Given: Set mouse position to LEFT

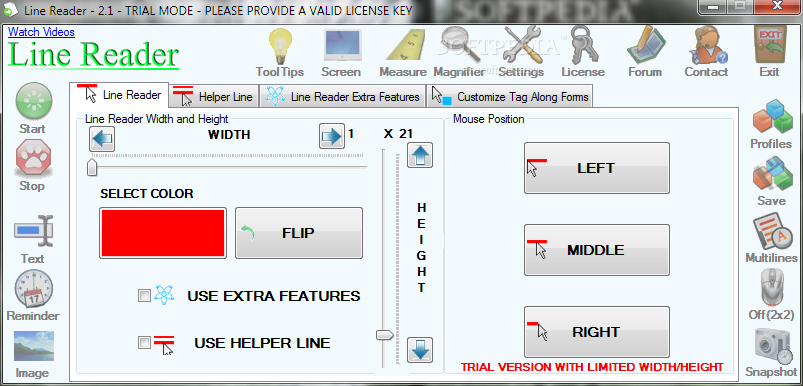Looking at the screenshot, I should pyautogui.click(x=597, y=168).
